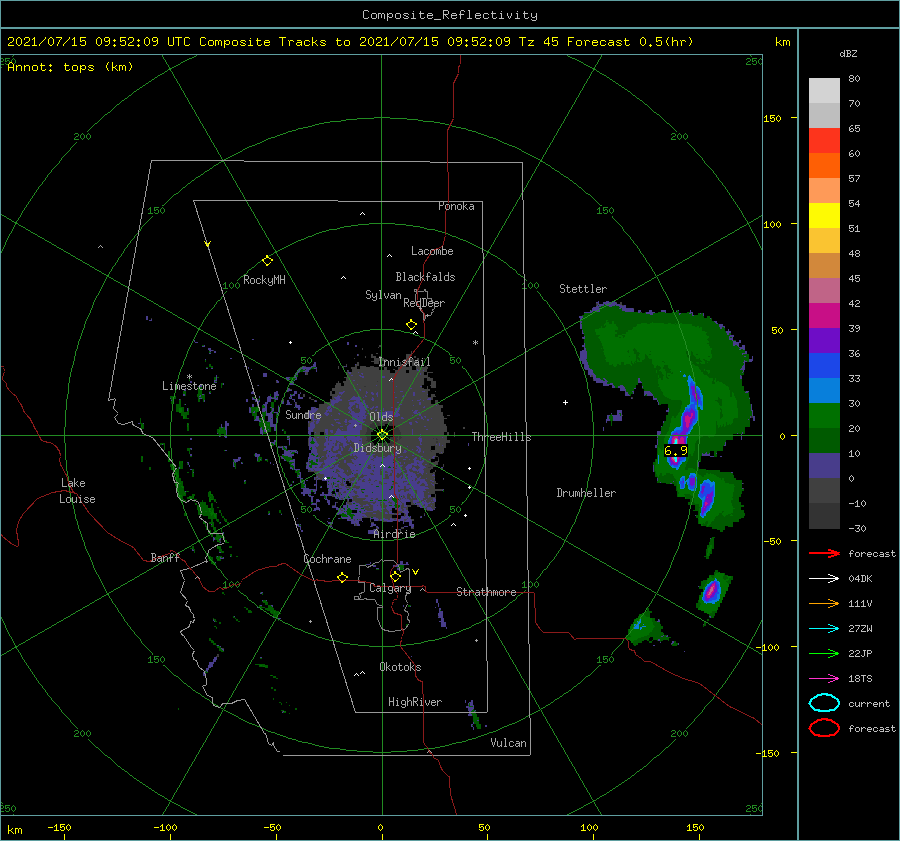Click the Calgary city label
Viewport: 900px width, 841px height.
pos(390,588)
